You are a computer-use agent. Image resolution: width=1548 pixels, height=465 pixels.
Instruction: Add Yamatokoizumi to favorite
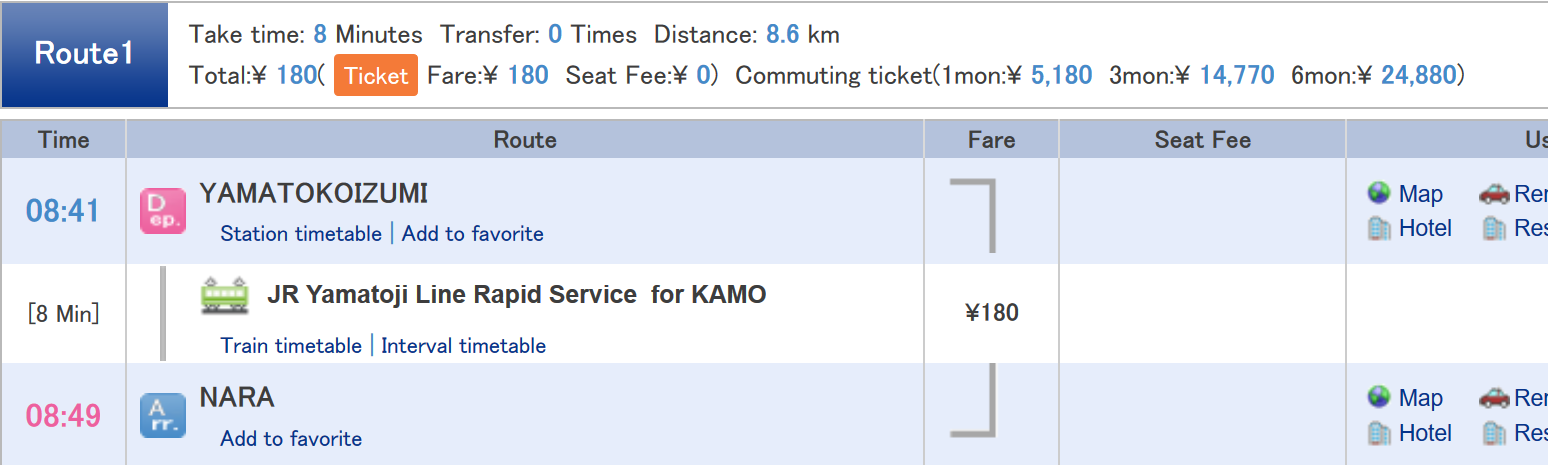[x=473, y=234]
